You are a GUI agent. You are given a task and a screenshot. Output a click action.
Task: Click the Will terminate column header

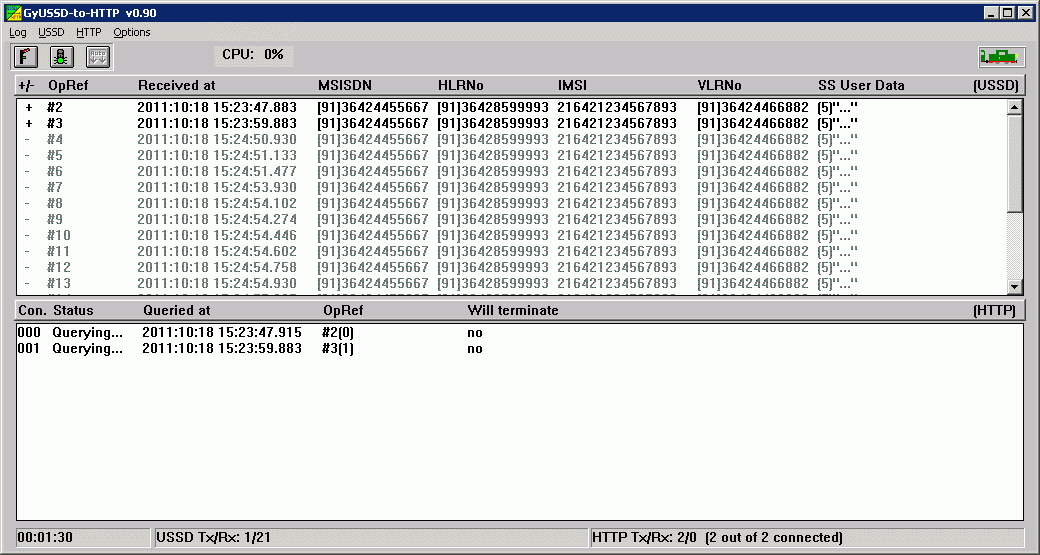[x=513, y=311]
